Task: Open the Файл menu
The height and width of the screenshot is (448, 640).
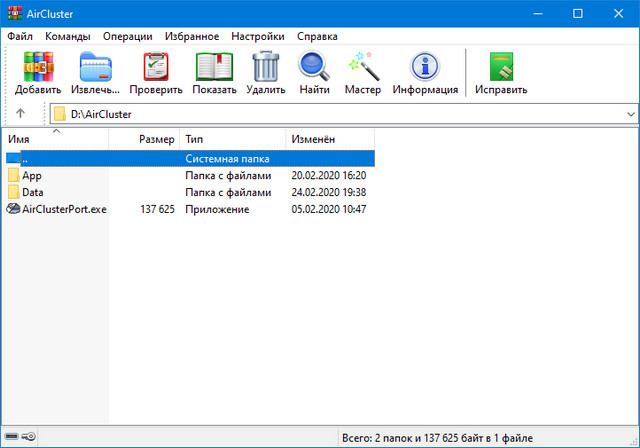Action: [x=20, y=36]
